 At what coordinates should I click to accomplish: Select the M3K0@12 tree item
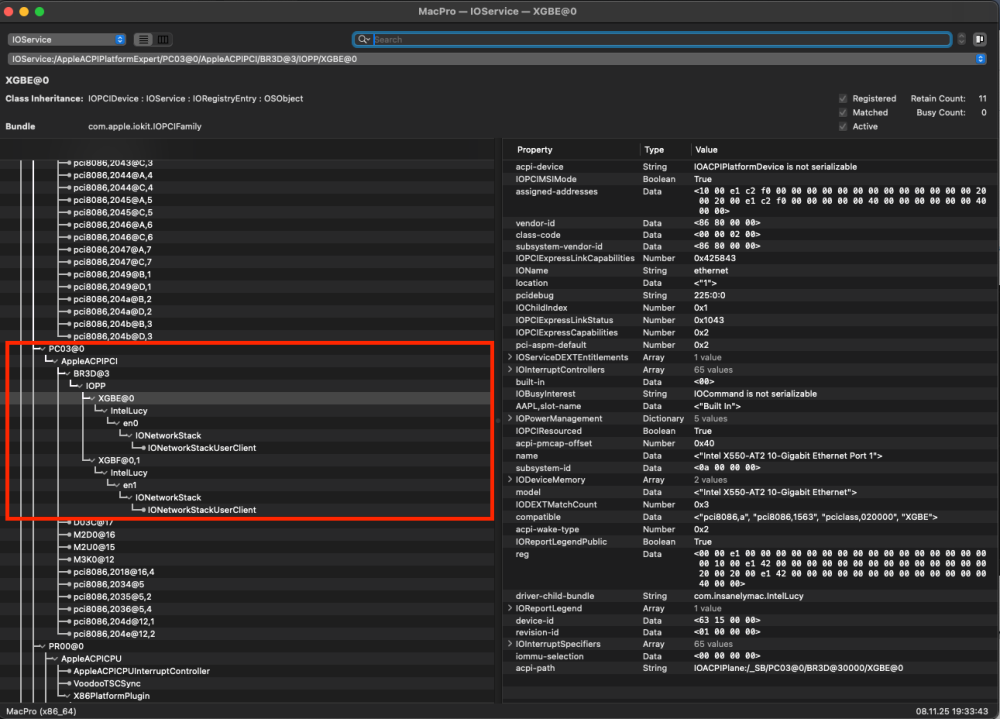click(94, 560)
